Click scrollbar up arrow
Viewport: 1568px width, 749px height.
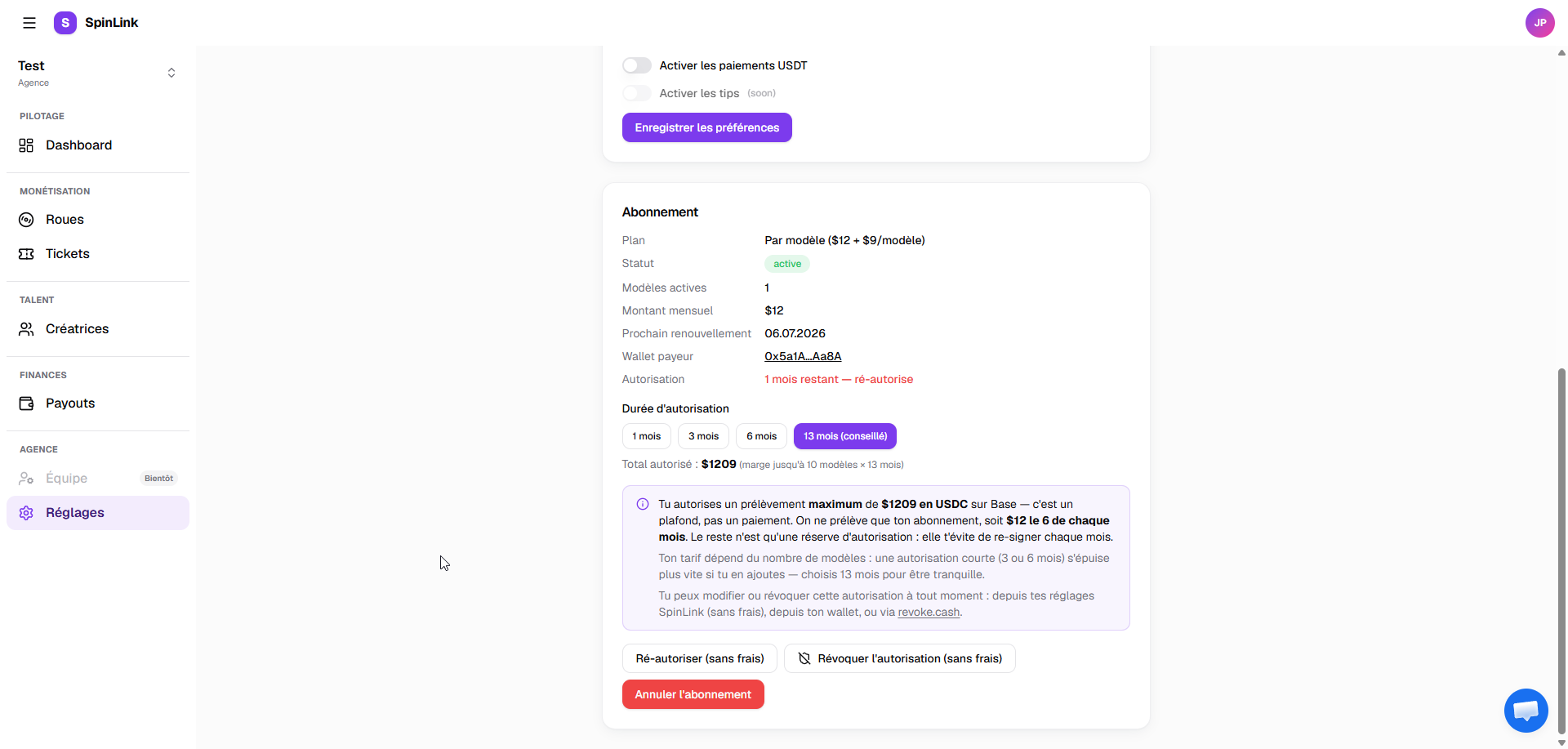point(1561,52)
